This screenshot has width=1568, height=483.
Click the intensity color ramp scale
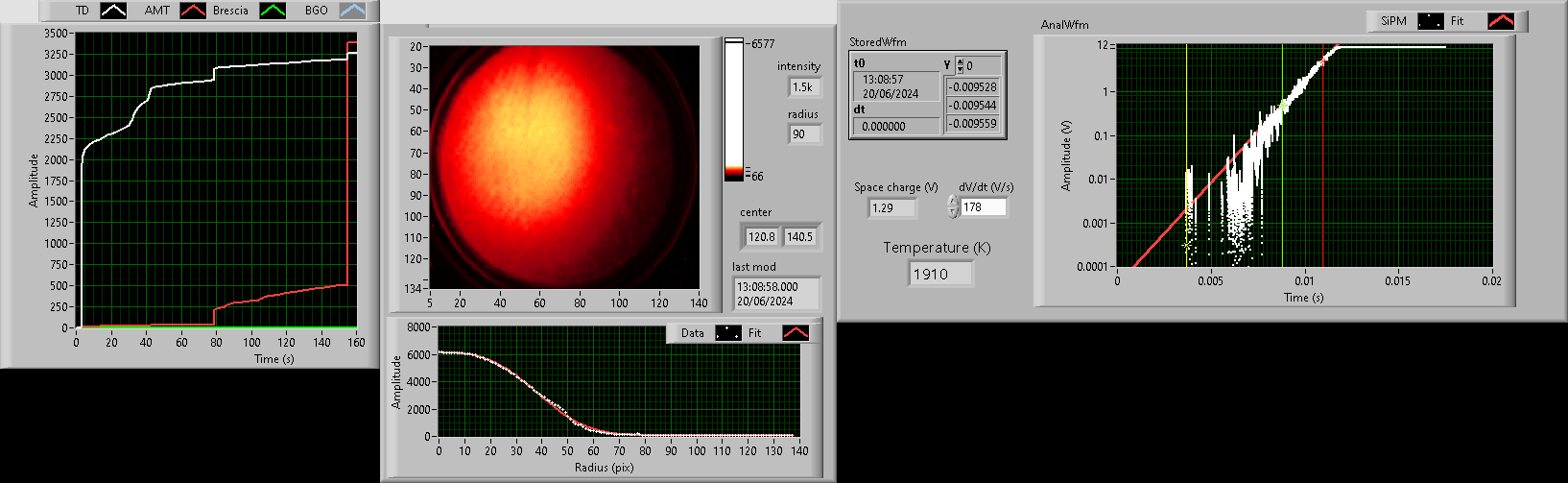click(x=734, y=109)
